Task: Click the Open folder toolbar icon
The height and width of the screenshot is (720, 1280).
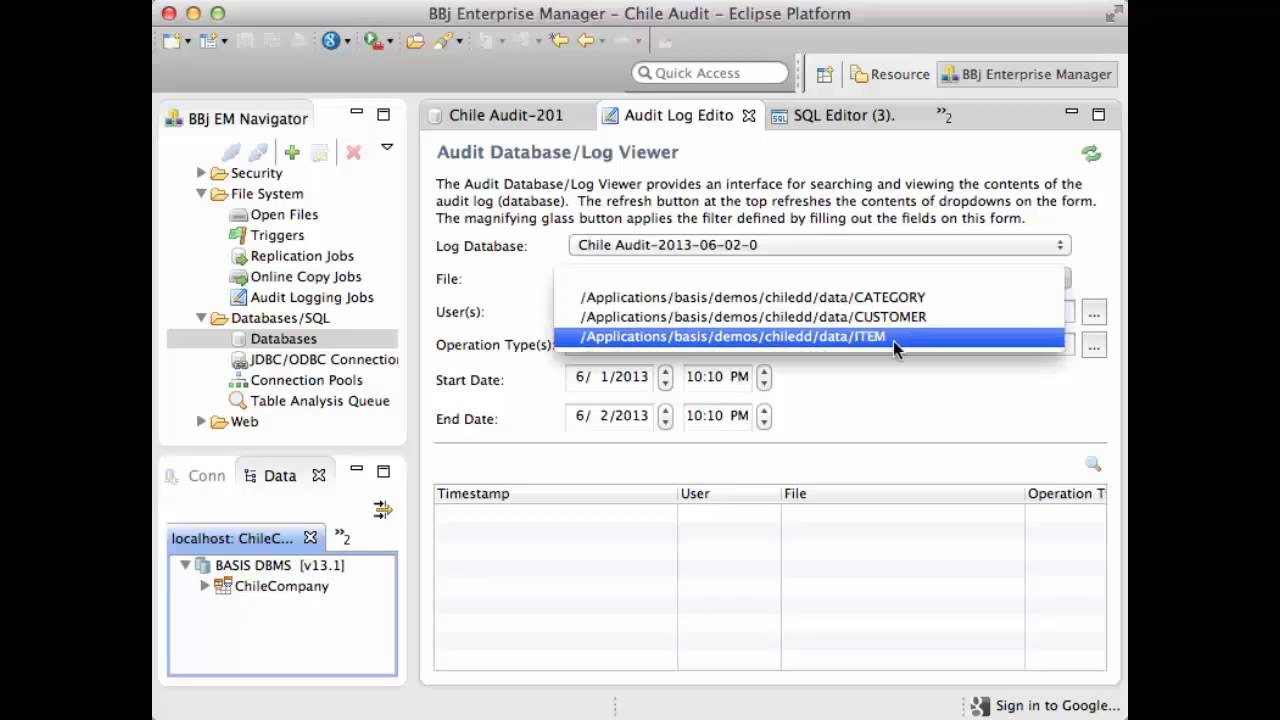Action: point(415,41)
